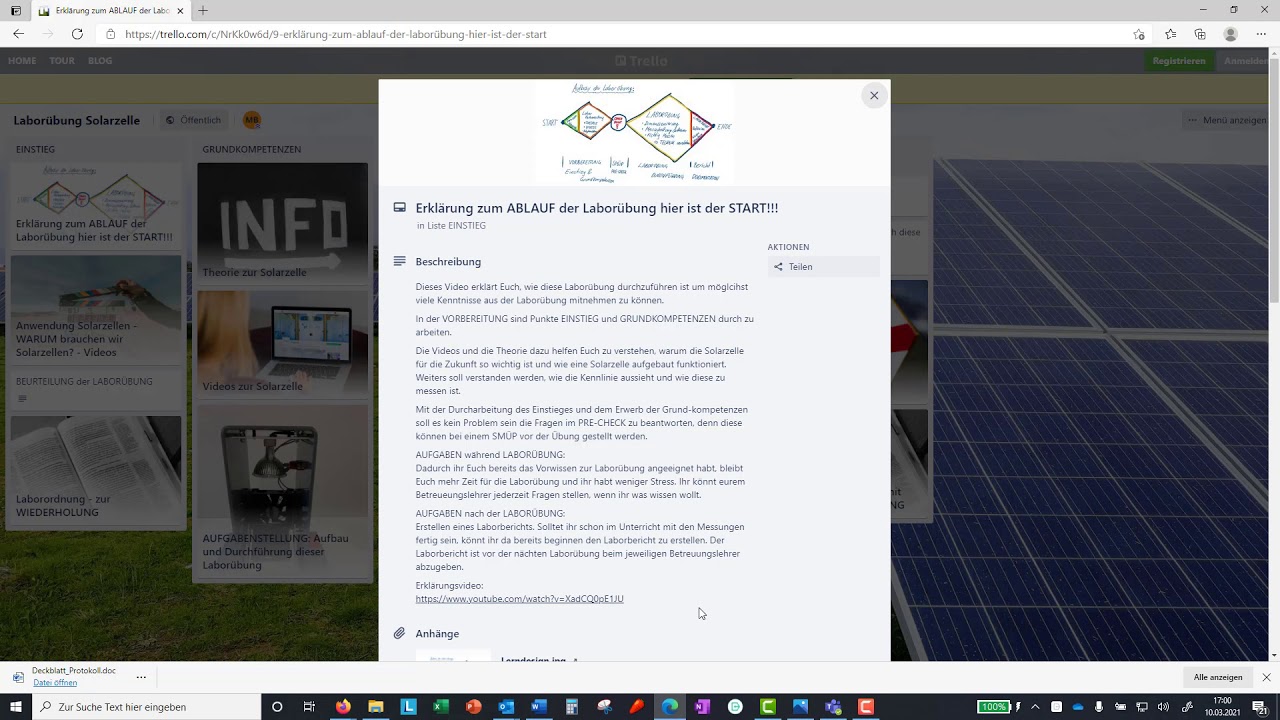1280x720 pixels.
Task: Click the site lock icon
Action: point(110,34)
